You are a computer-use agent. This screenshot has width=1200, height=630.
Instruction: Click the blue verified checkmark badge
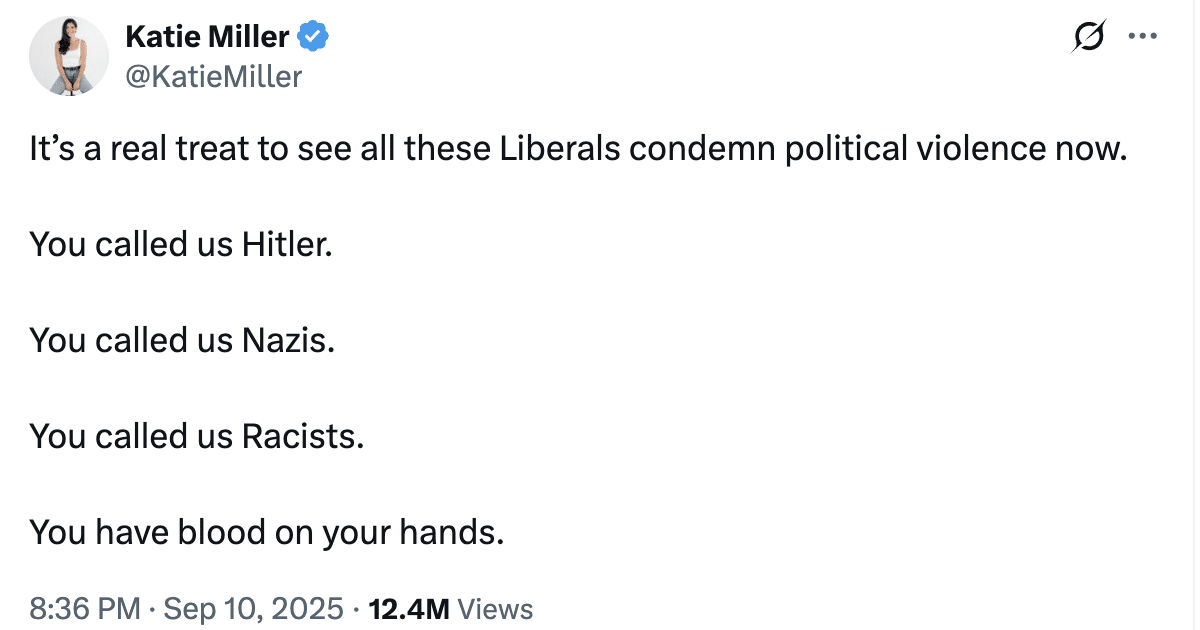[x=315, y=38]
